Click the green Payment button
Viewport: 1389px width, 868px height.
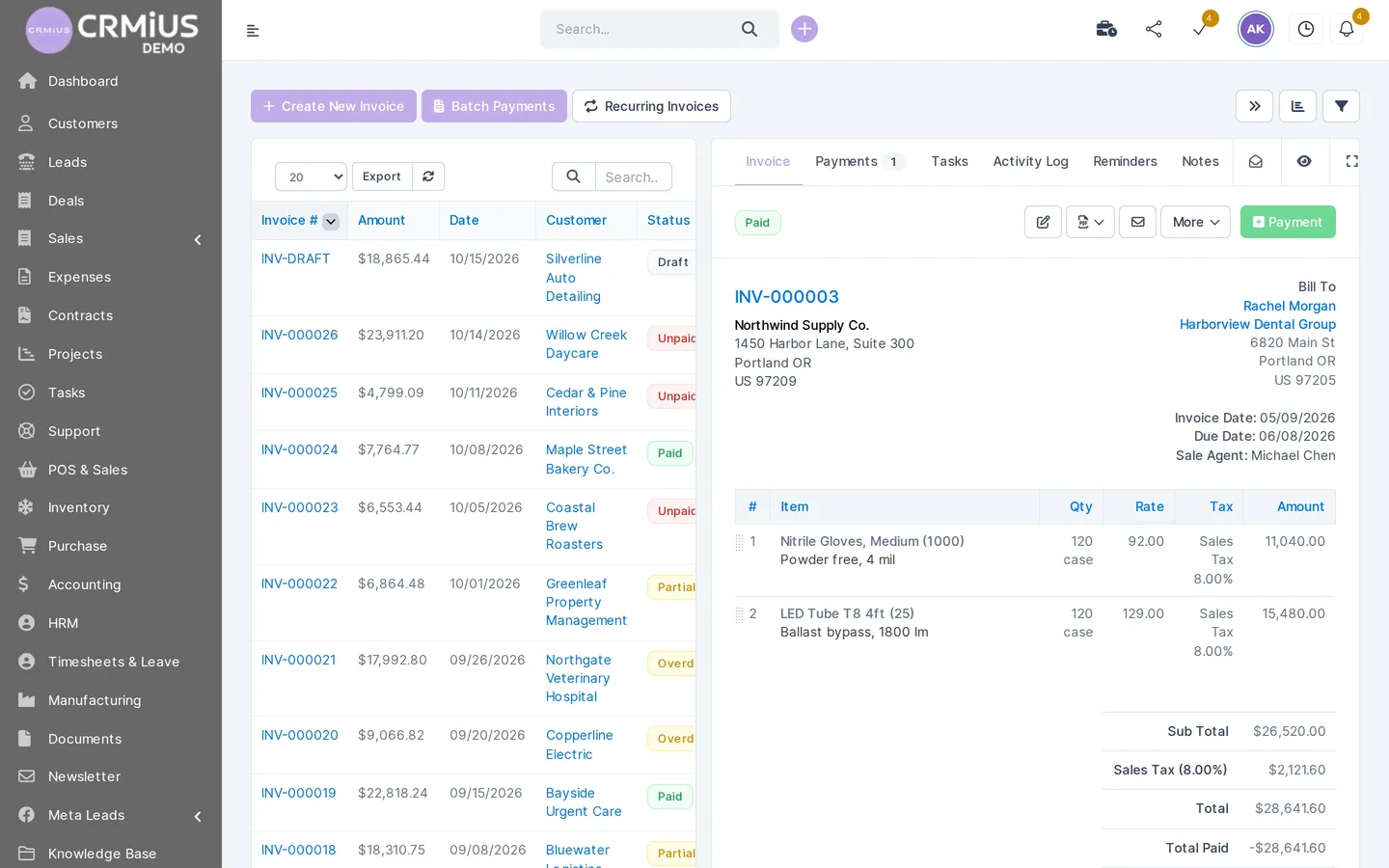1288,222
